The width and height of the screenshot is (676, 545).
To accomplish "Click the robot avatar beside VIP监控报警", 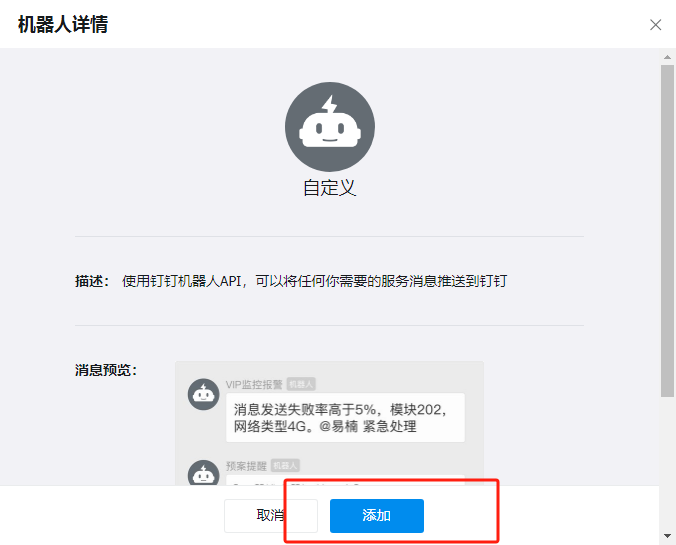I will pyautogui.click(x=203, y=394).
